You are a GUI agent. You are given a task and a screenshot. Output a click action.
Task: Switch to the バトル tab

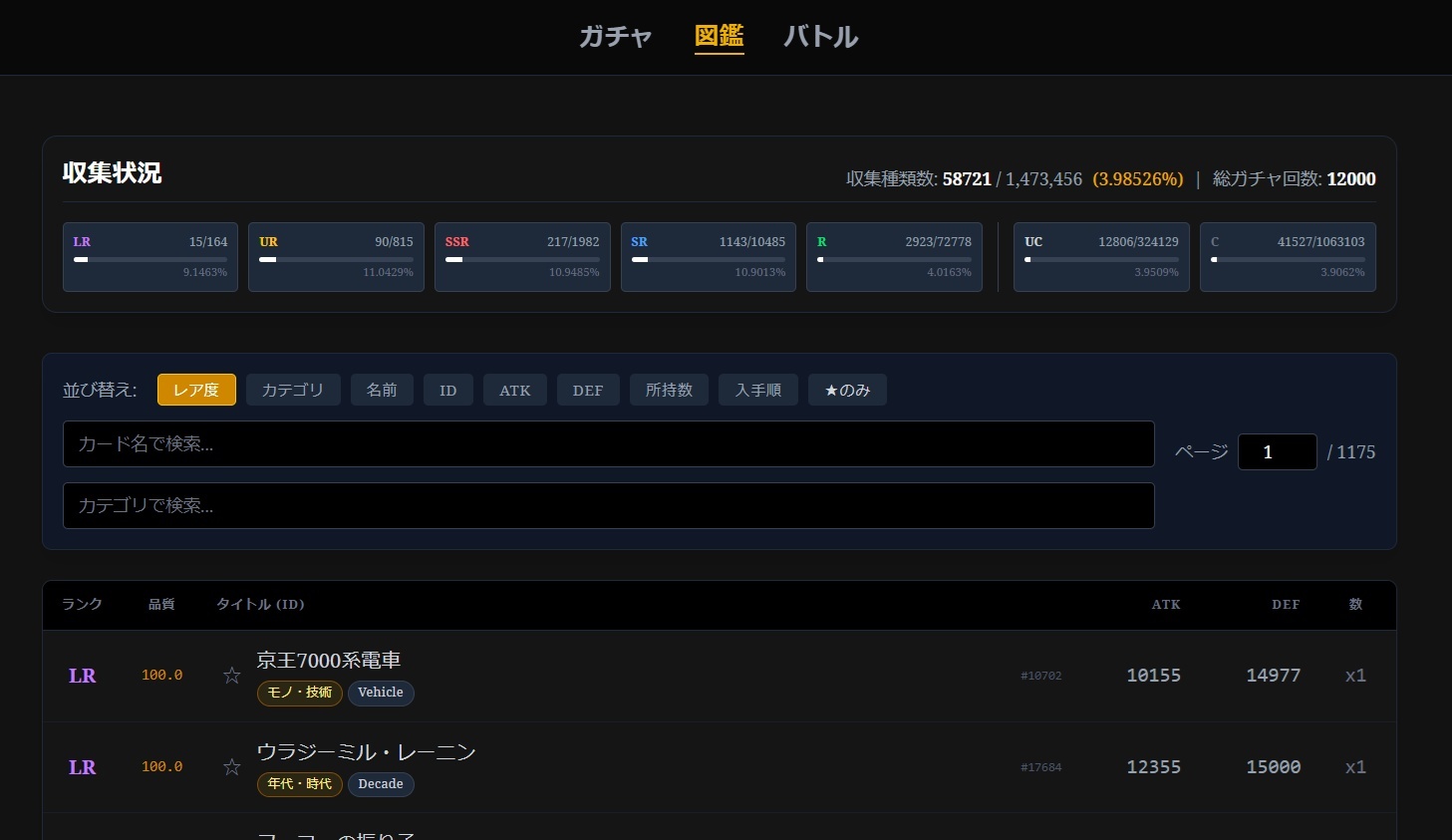[x=820, y=37]
